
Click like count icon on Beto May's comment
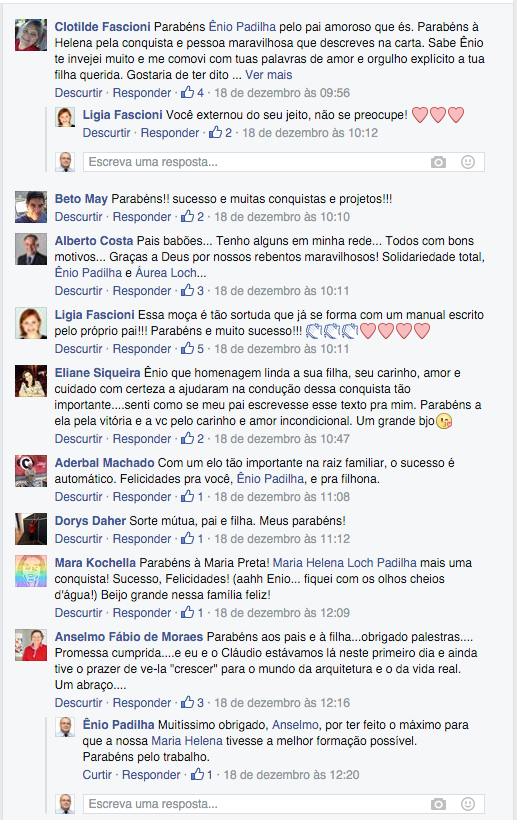[192, 217]
